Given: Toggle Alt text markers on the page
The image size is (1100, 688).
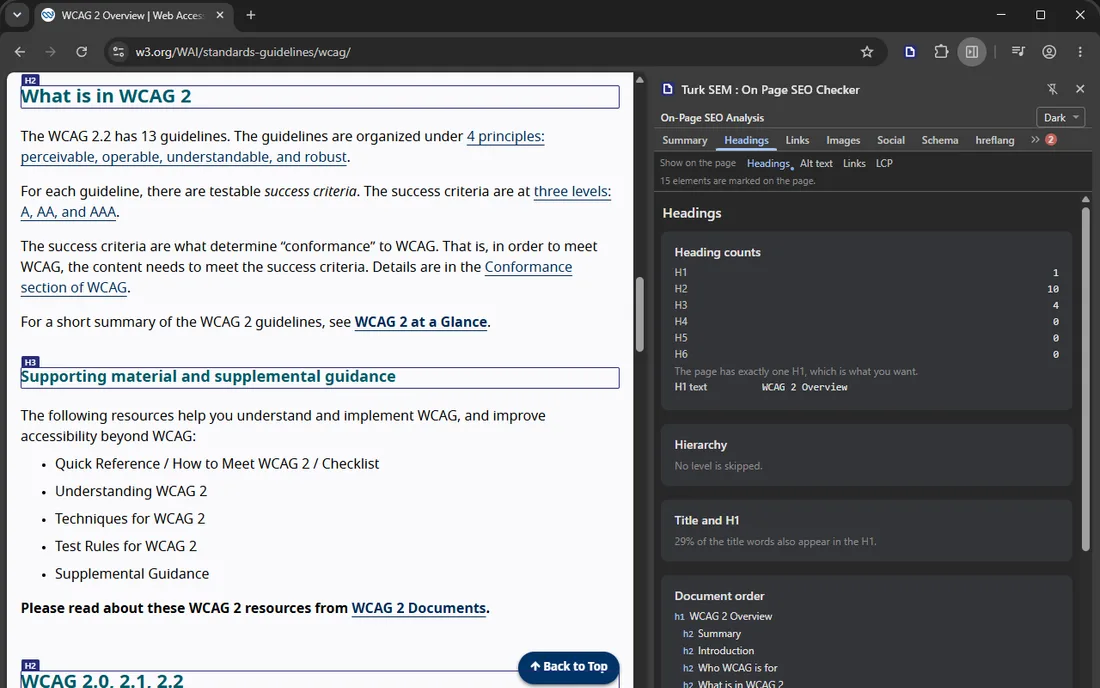Looking at the screenshot, I should [x=816, y=163].
